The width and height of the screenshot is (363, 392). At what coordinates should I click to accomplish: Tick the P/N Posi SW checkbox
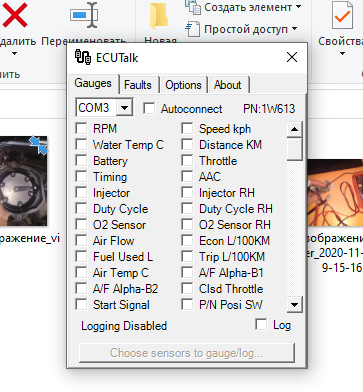tap(187, 304)
